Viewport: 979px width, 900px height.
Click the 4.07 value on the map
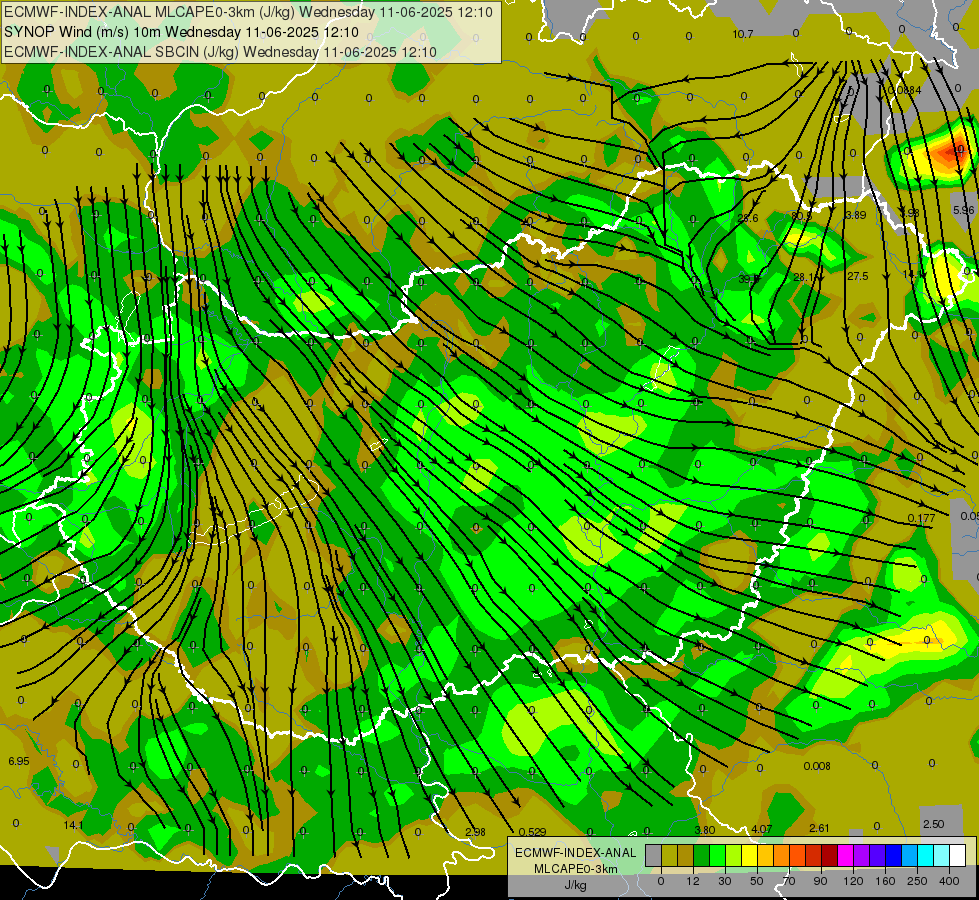[x=762, y=829]
